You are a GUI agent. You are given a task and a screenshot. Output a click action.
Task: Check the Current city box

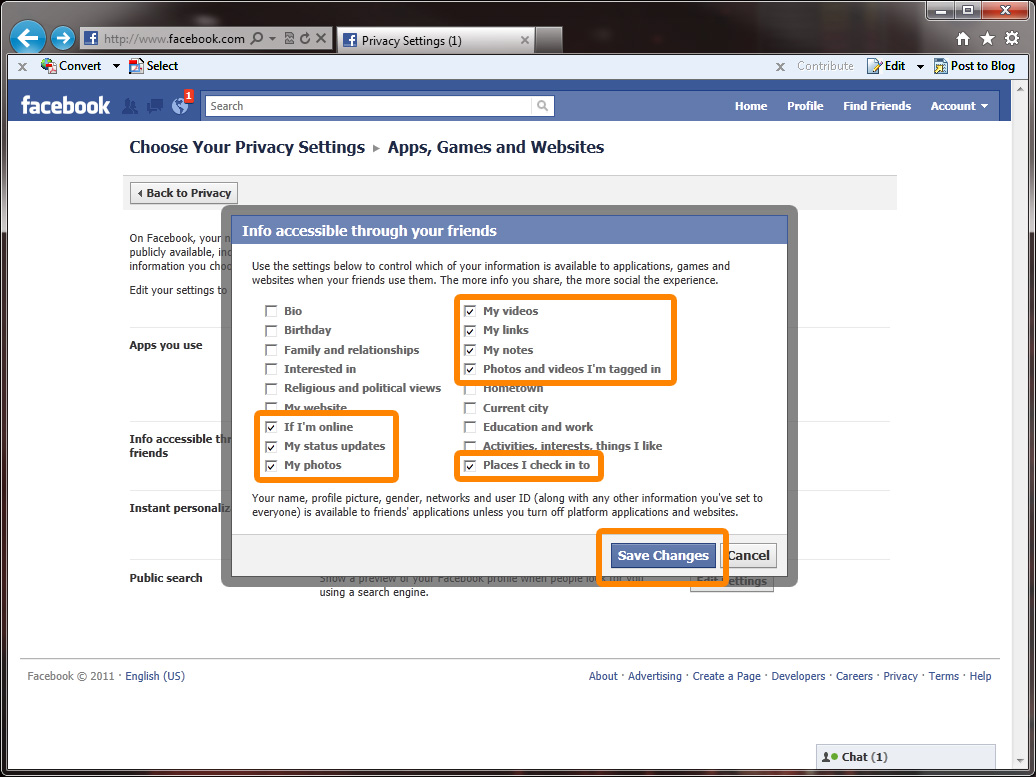tap(470, 408)
